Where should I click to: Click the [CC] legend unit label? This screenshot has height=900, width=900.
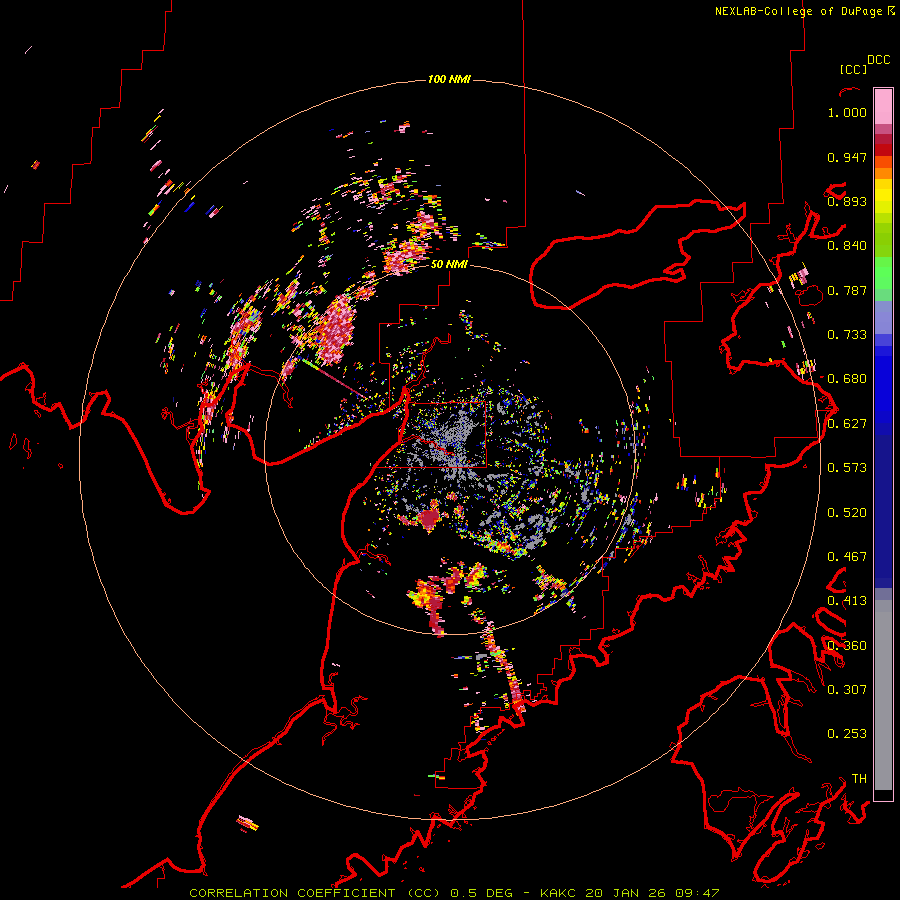pyautogui.click(x=853, y=69)
